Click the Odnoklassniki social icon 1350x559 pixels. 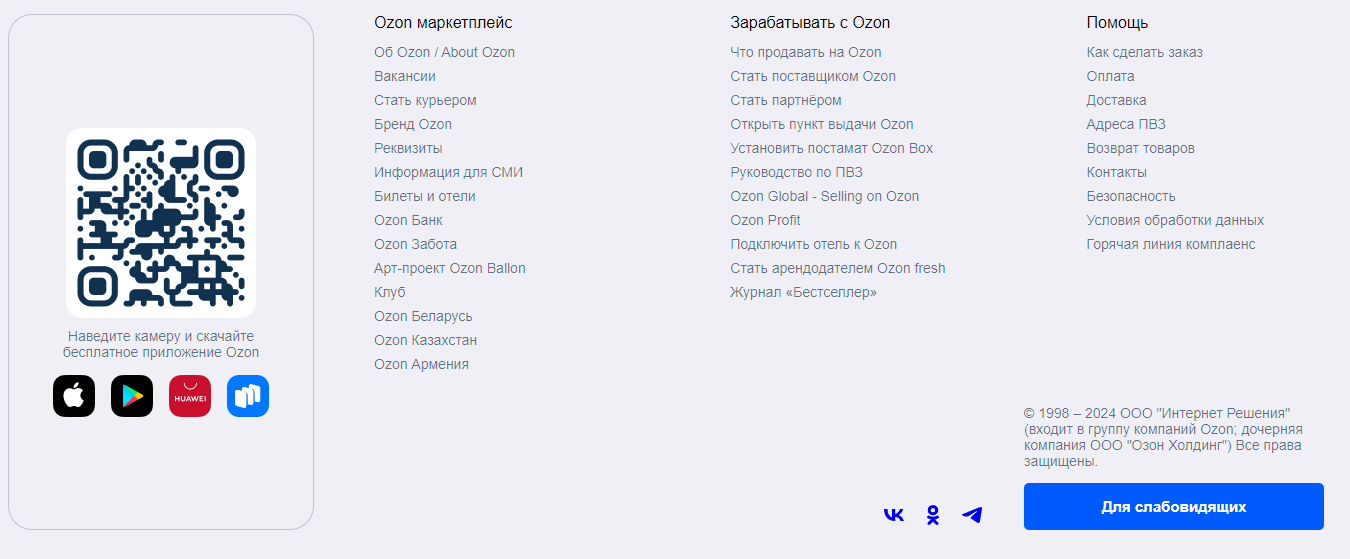[x=933, y=515]
